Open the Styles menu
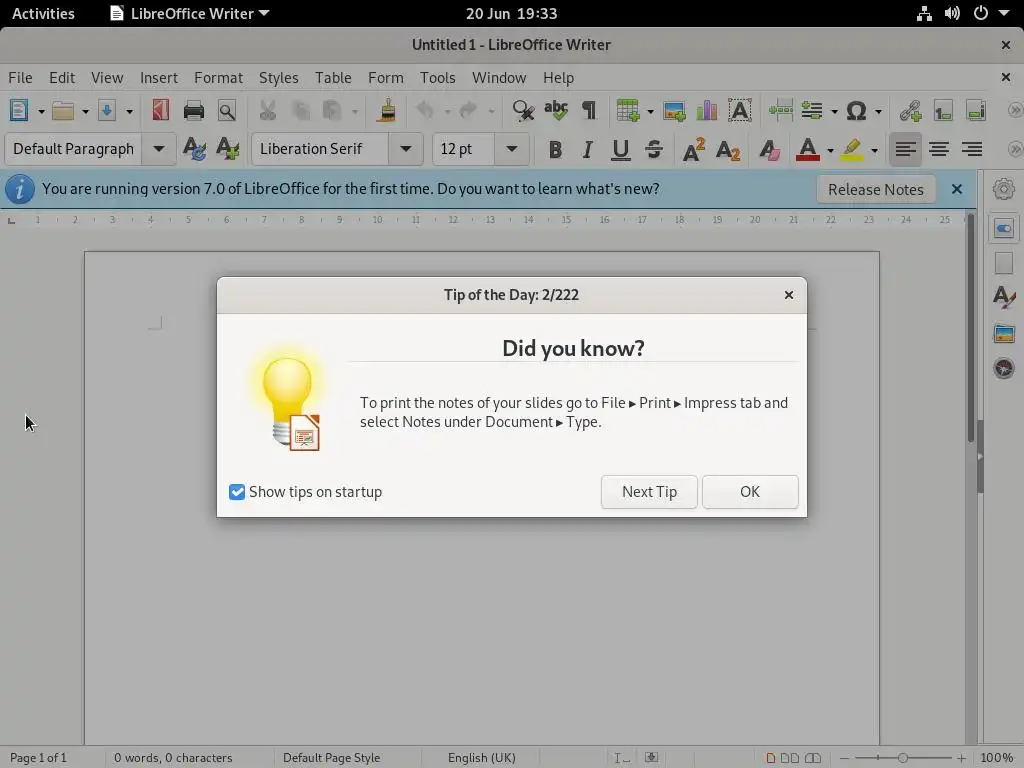 (x=278, y=78)
